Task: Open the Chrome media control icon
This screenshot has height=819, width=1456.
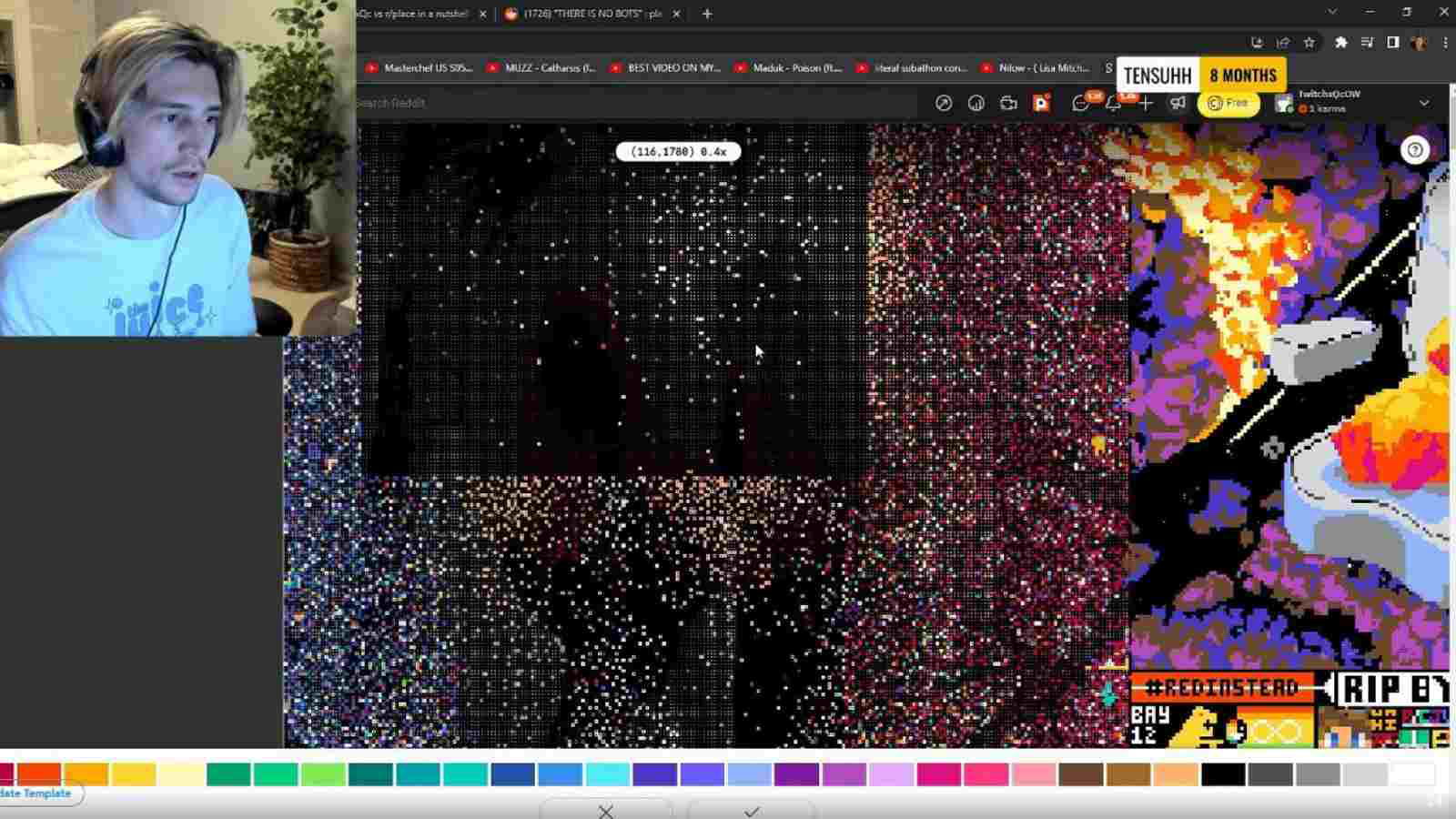Action: pyautogui.click(x=1367, y=42)
